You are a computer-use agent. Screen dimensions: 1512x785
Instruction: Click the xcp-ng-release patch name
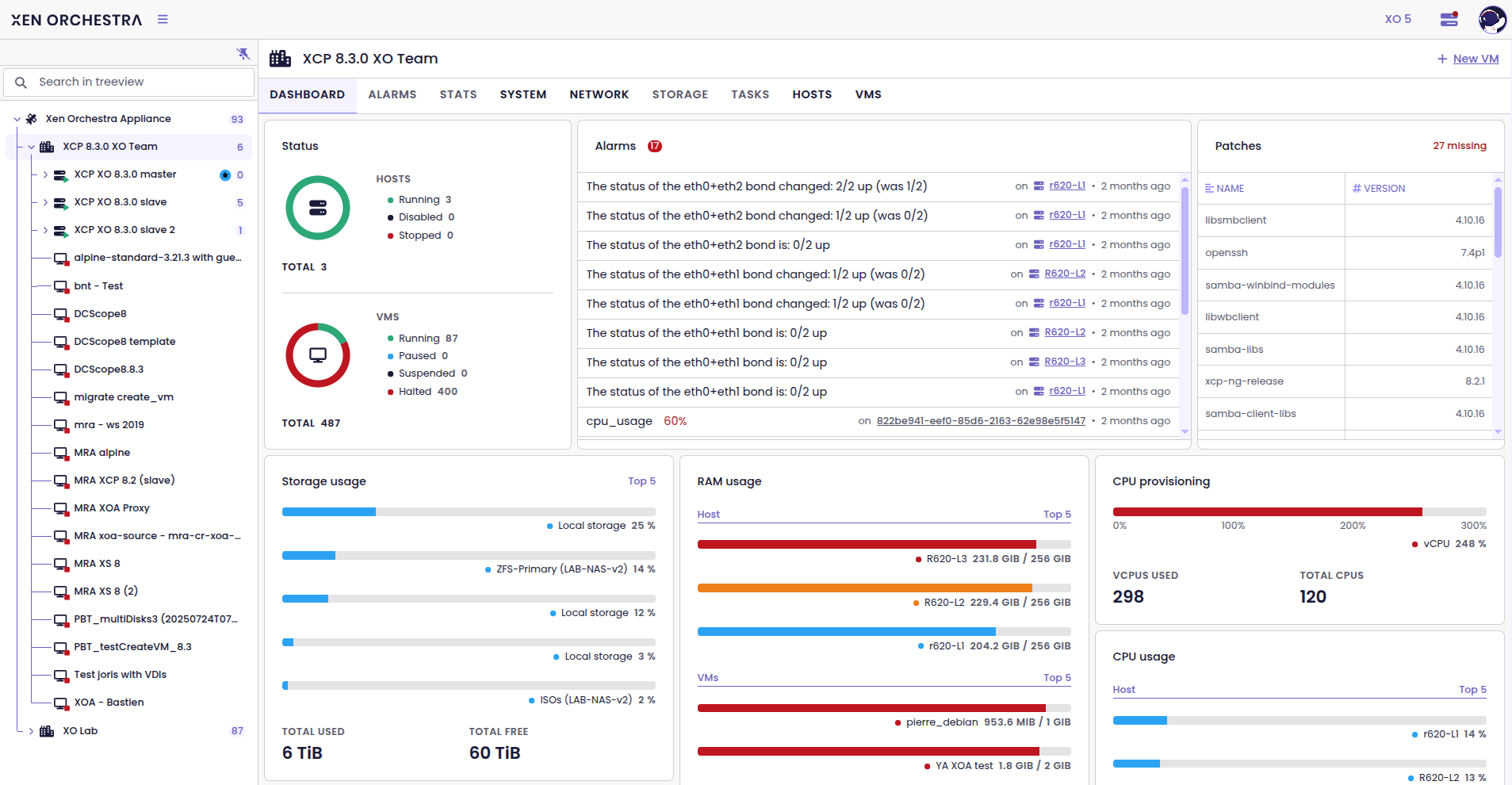point(1244,381)
